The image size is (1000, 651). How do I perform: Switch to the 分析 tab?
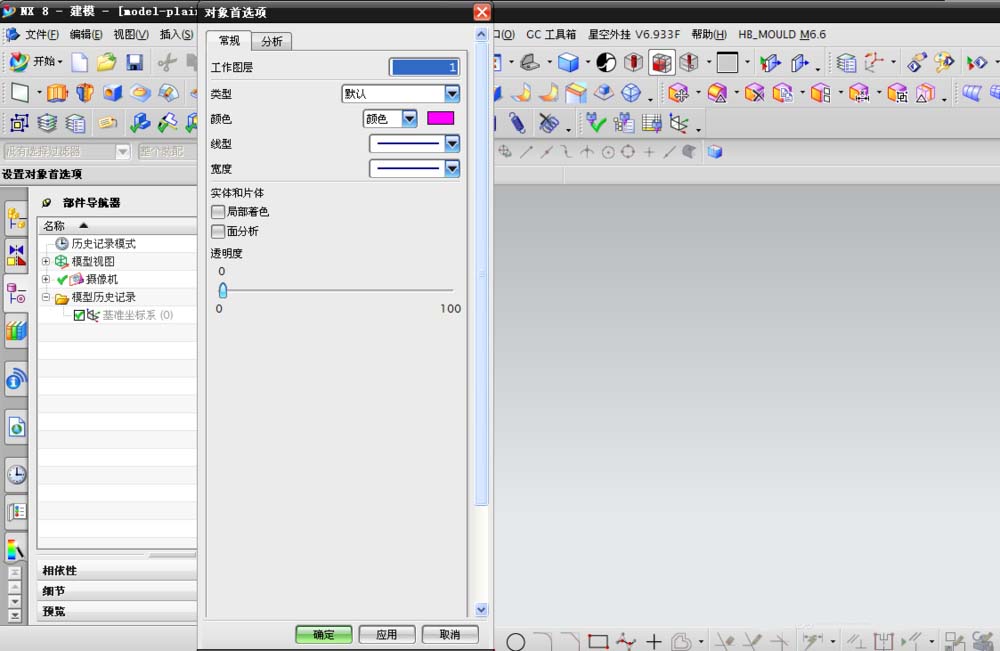[270, 41]
